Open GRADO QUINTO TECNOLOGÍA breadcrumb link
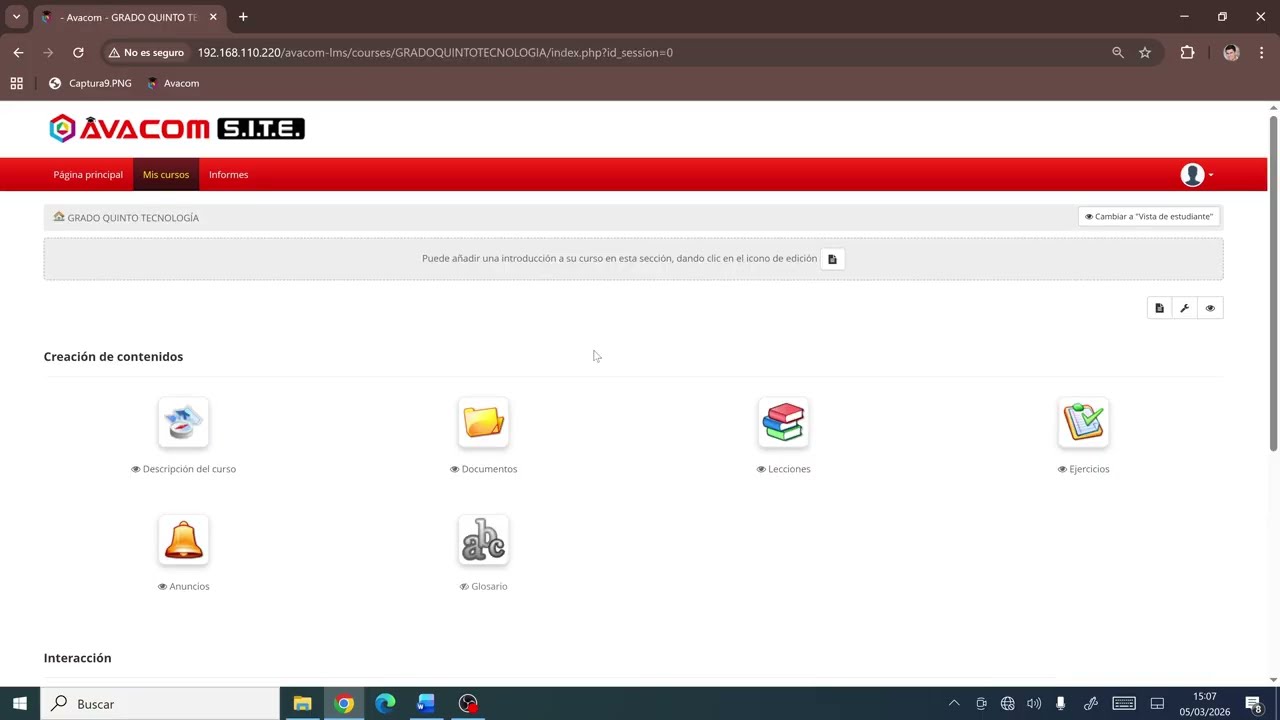This screenshot has width=1280, height=720. click(133, 218)
